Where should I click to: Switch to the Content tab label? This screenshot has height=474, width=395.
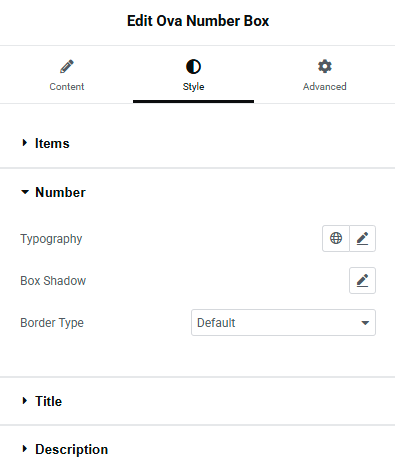click(x=67, y=87)
